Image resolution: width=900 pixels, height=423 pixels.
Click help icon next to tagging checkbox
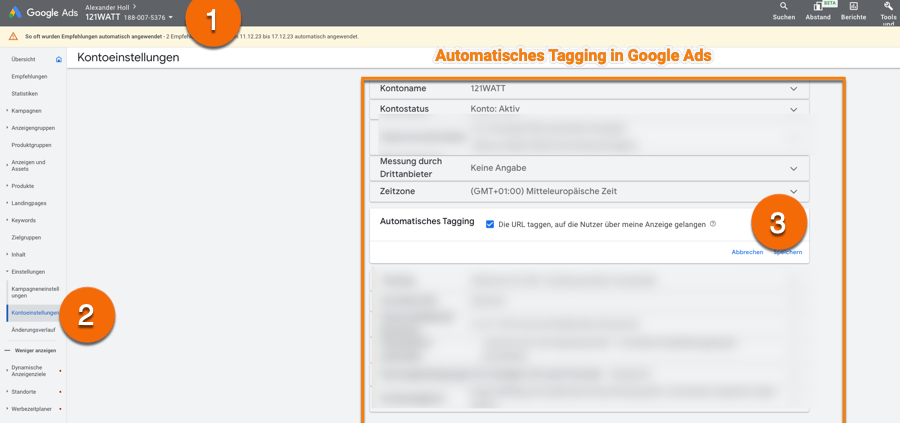[713, 224]
